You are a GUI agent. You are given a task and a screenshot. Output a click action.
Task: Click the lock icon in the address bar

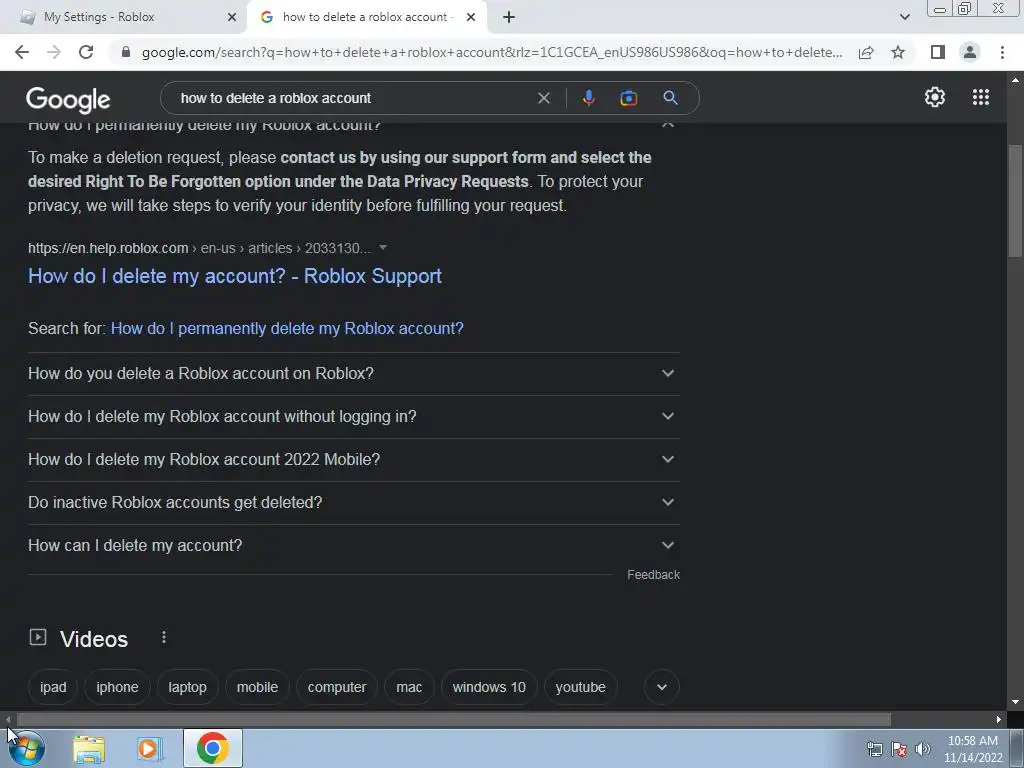click(126, 52)
